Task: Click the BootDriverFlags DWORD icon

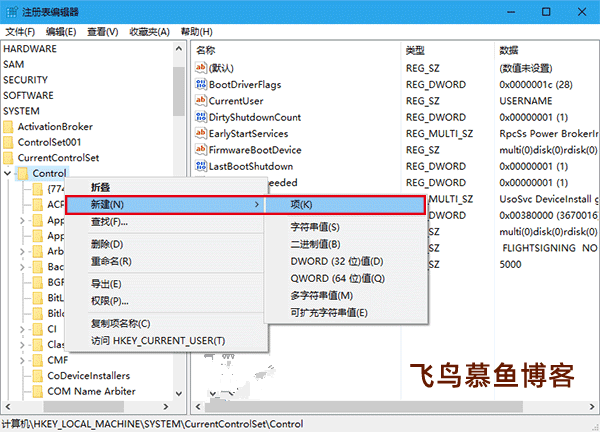Action: coord(201,84)
